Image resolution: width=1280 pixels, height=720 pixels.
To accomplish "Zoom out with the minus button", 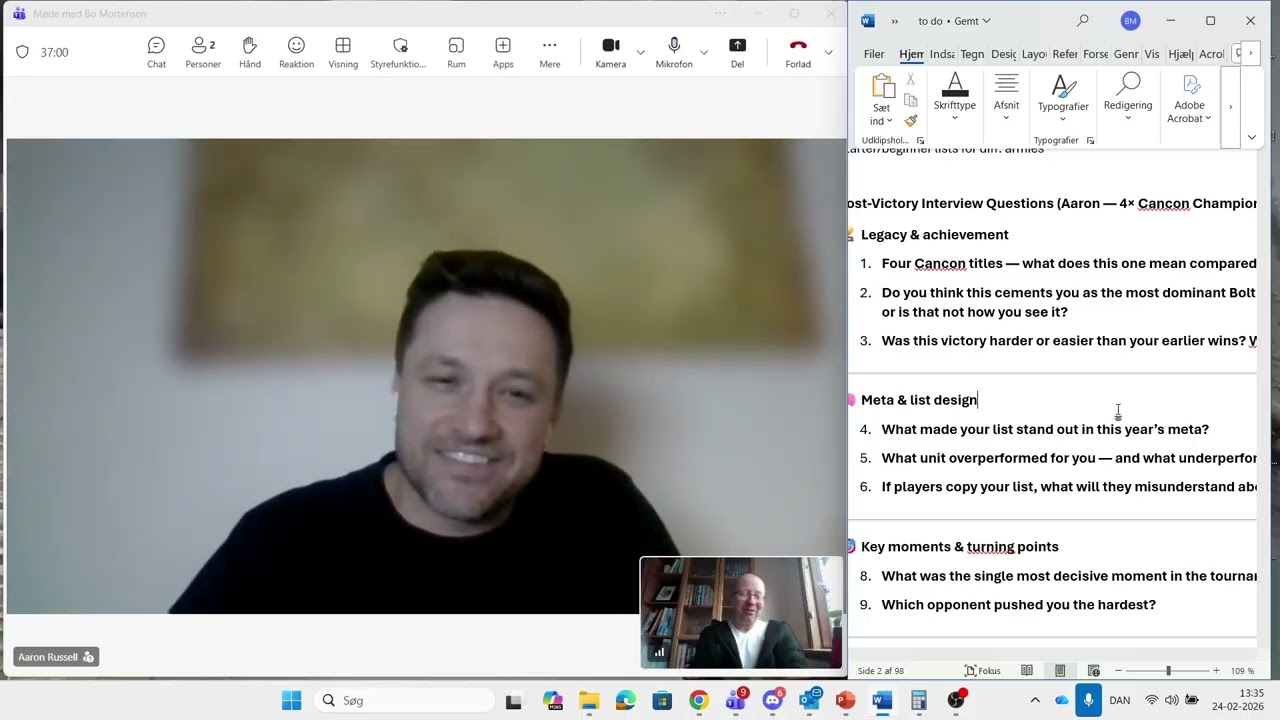I will pos(1118,671).
